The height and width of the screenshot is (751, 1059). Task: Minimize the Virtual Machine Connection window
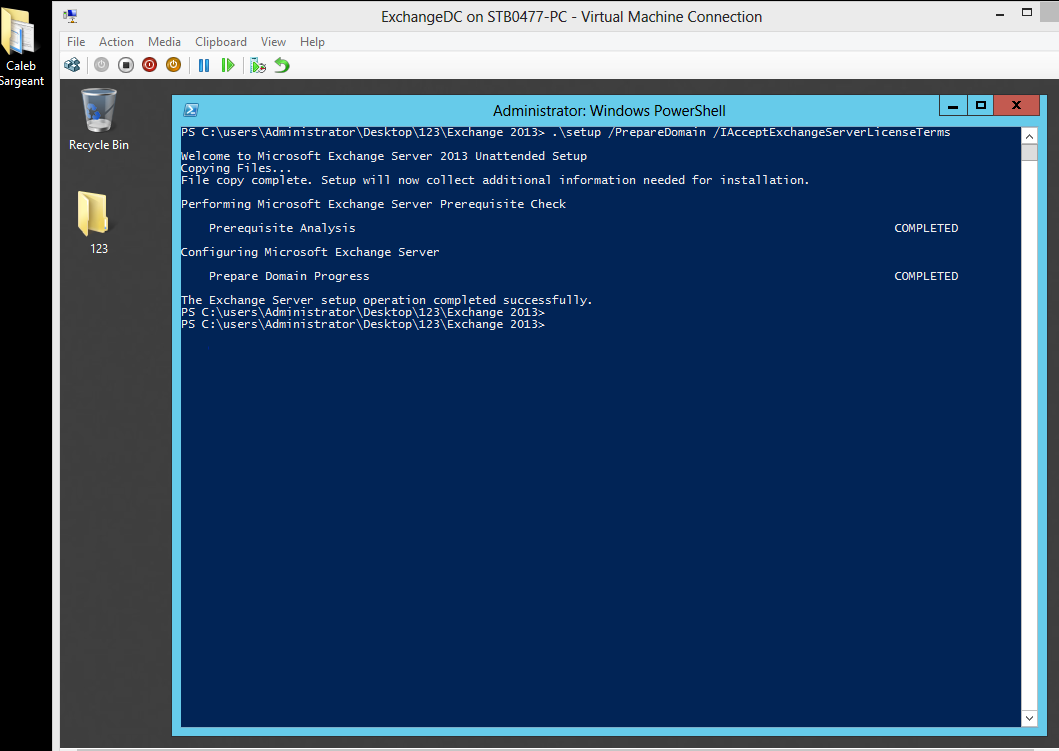(x=1000, y=14)
